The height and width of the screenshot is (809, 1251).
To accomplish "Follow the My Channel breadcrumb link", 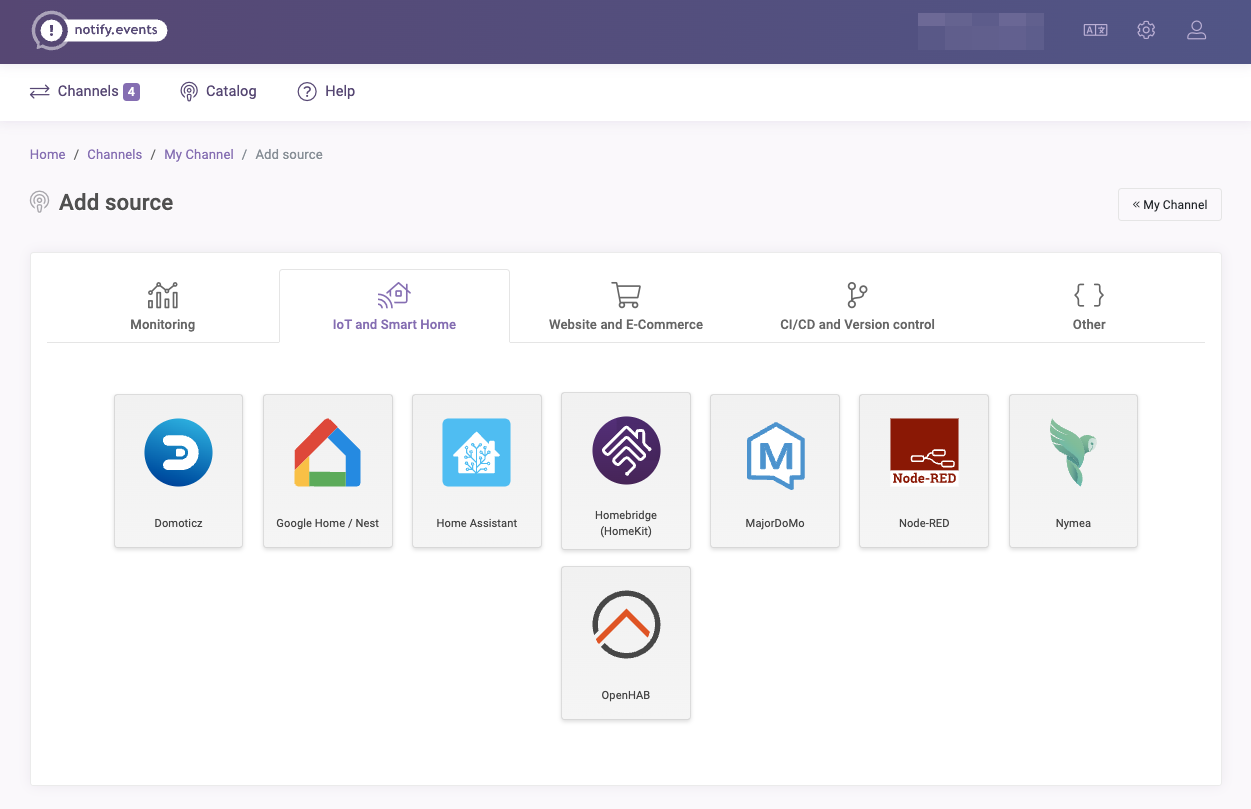I will tap(199, 155).
